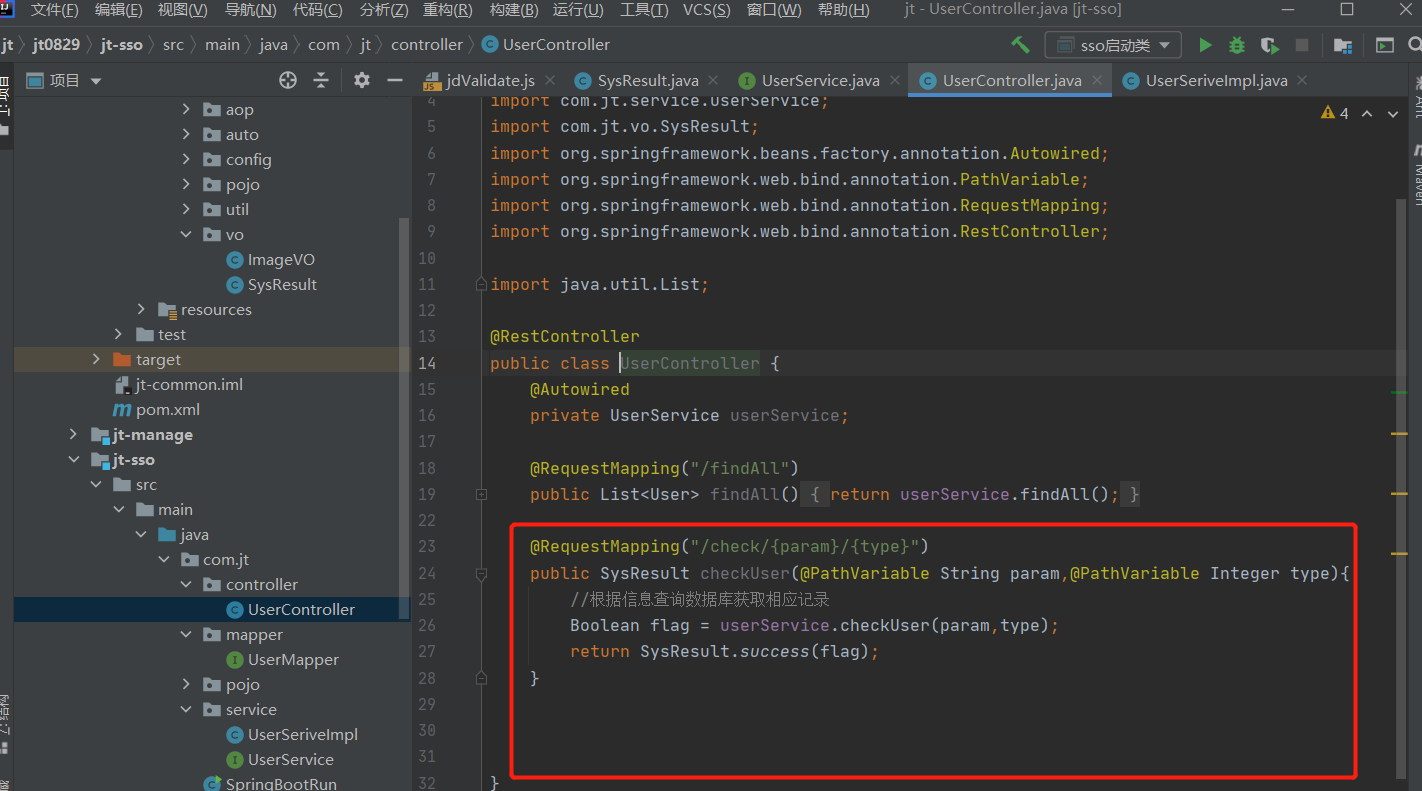Select UserSeriveImpl class in project tree

point(292,734)
